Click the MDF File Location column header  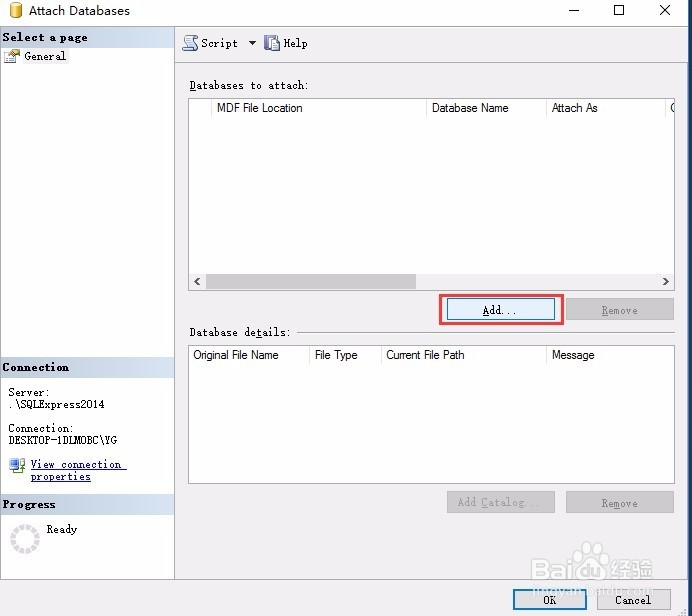point(319,108)
